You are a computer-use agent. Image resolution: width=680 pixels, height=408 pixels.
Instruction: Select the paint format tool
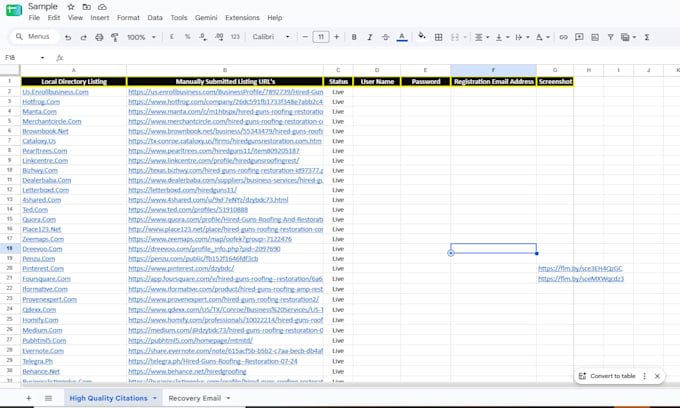(115, 37)
